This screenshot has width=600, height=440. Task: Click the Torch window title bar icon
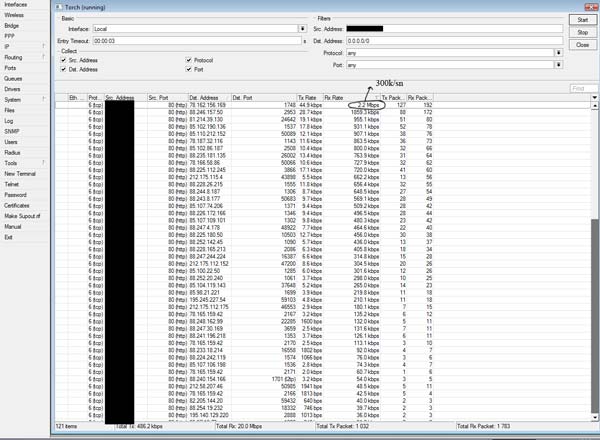[x=59, y=7]
